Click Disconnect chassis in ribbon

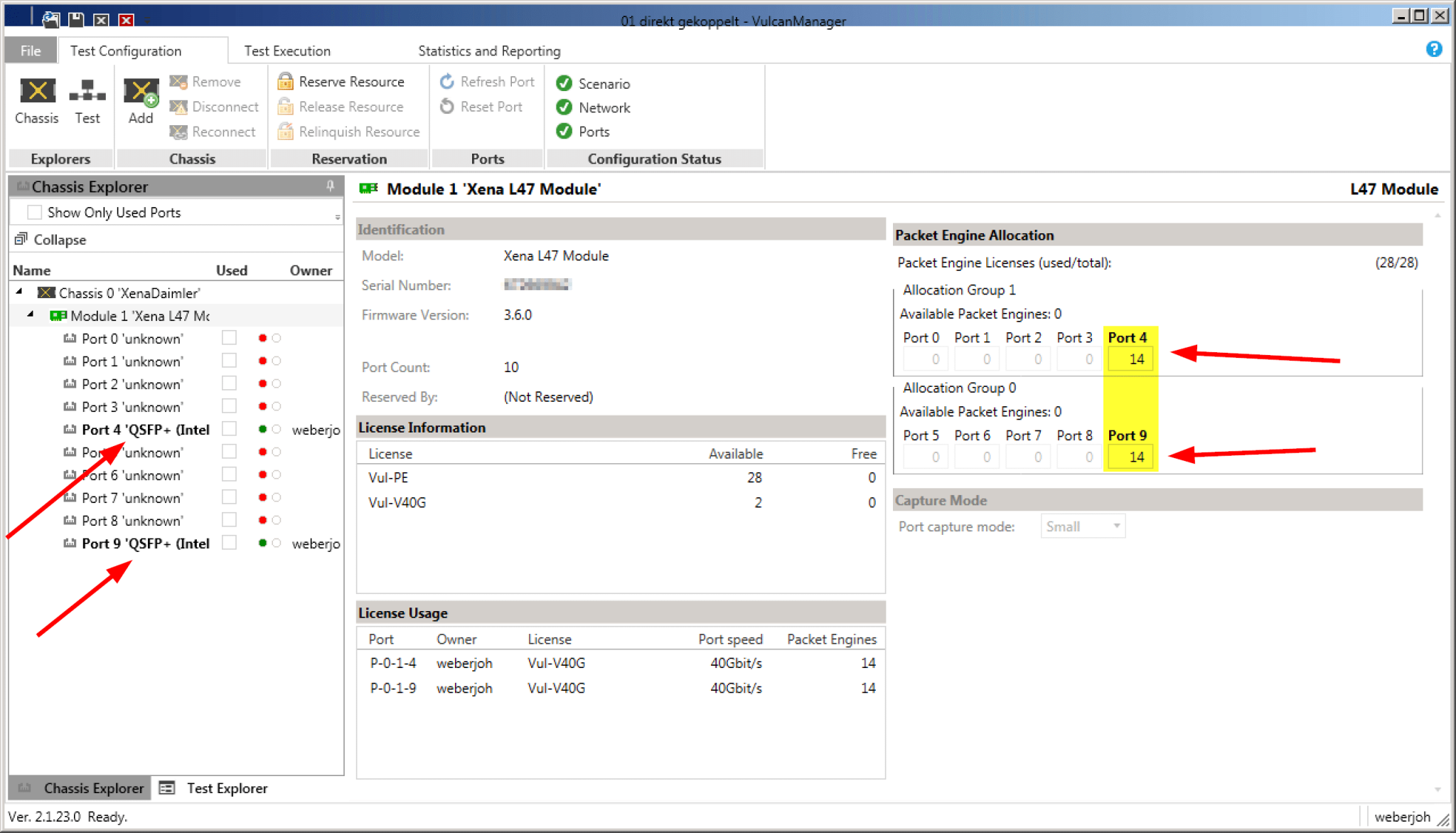214,107
